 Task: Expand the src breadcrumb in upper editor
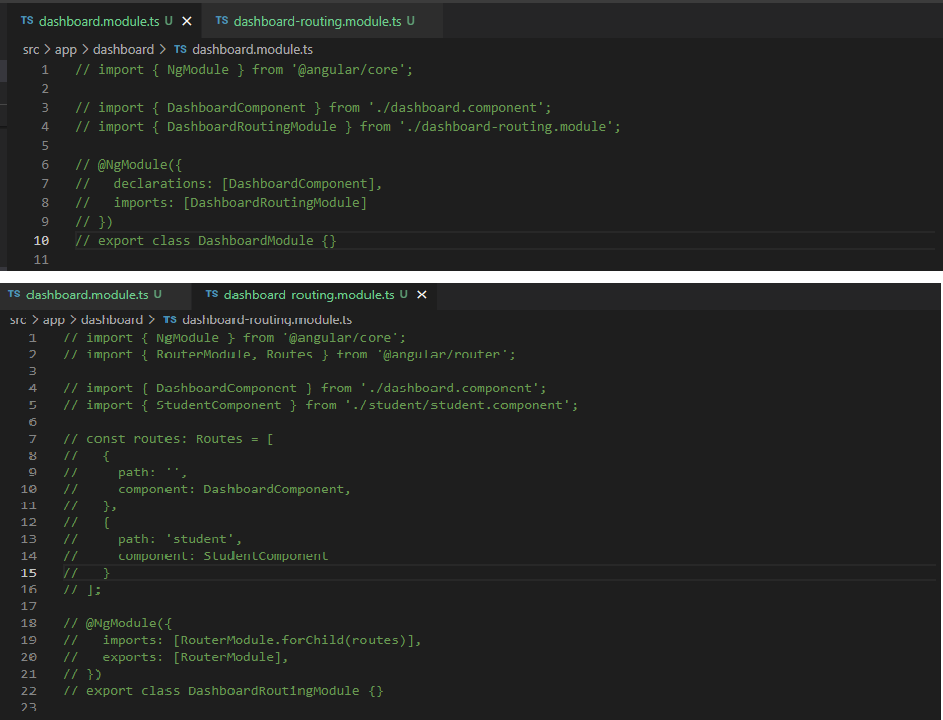31,49
